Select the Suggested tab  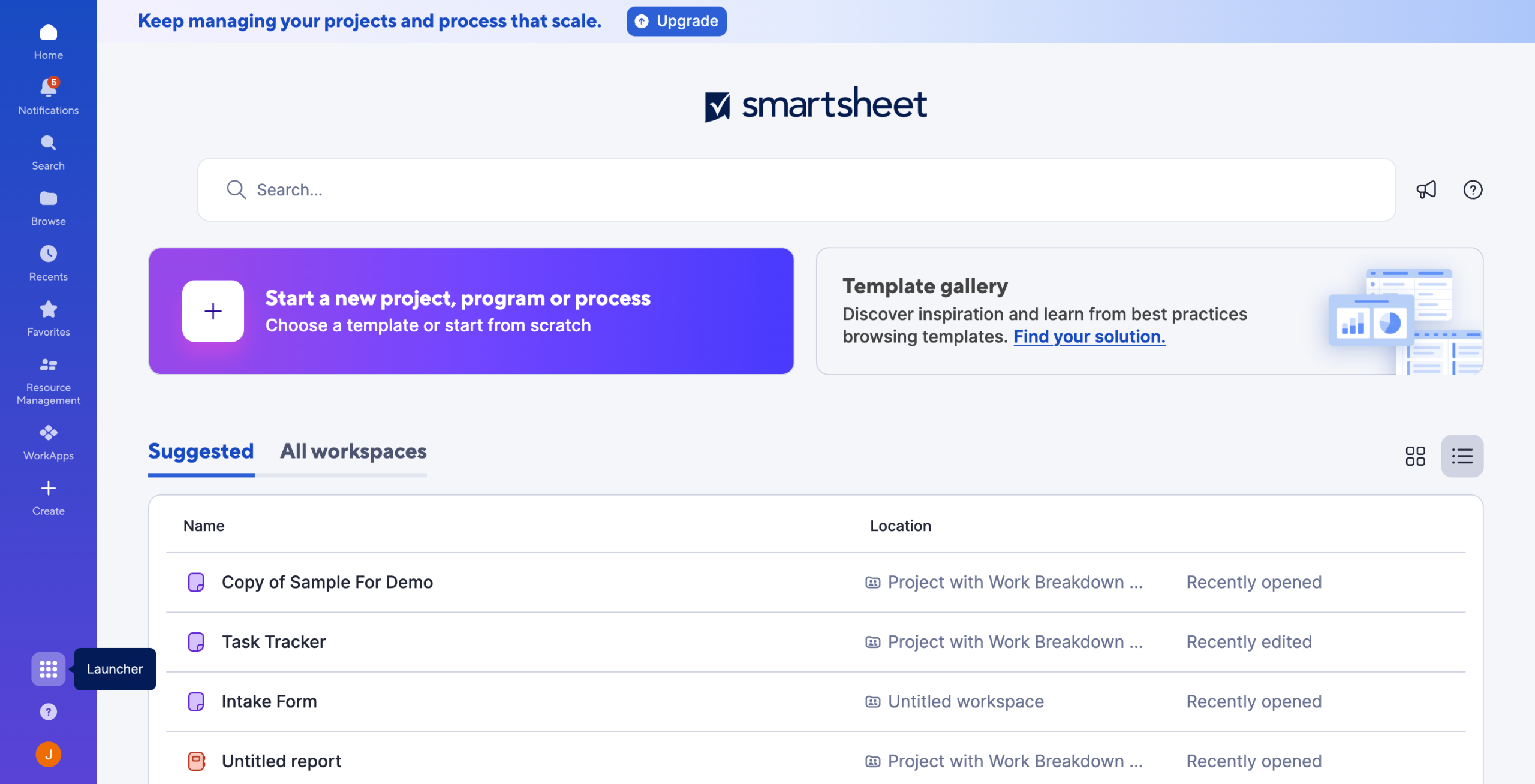pyautogui.click(x=201, y=451)
